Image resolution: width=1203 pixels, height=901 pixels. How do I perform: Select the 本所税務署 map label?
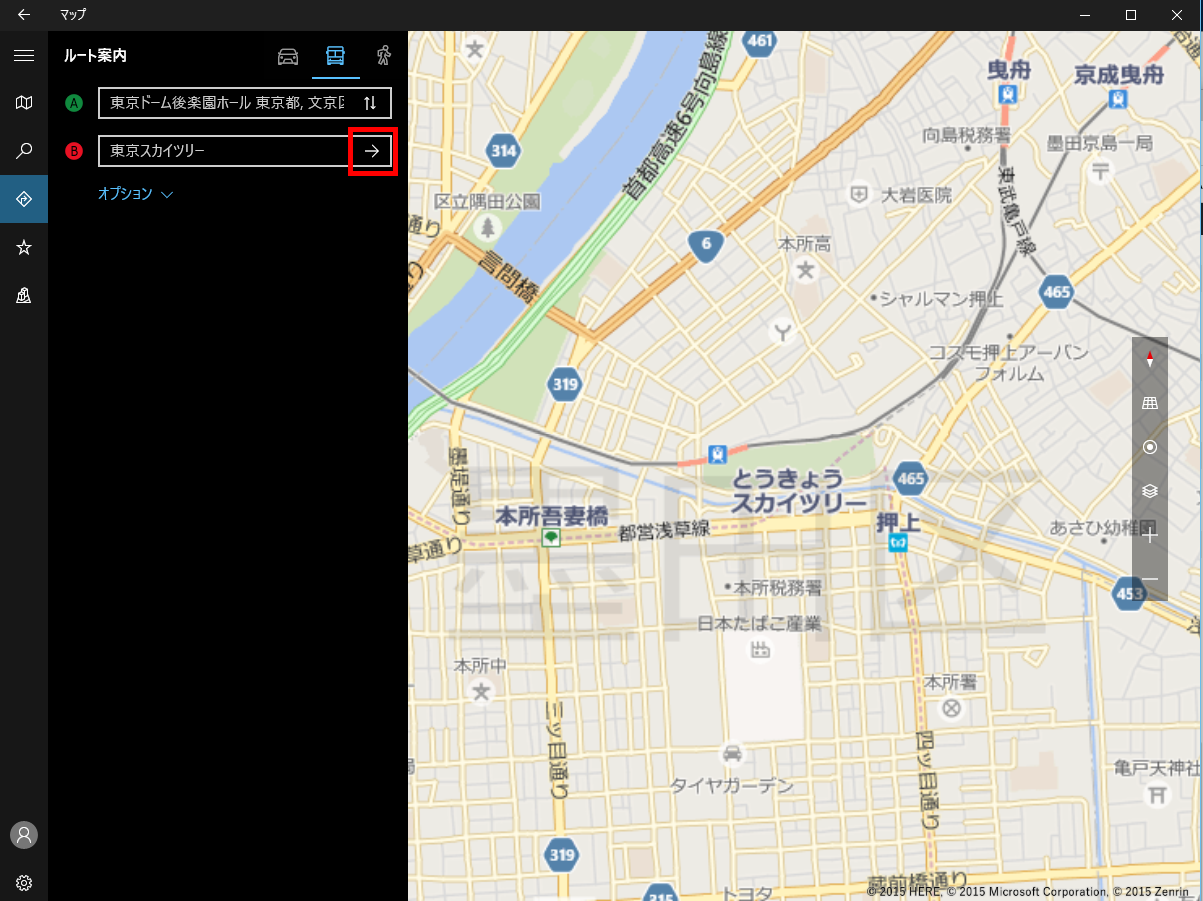(778, 587)
